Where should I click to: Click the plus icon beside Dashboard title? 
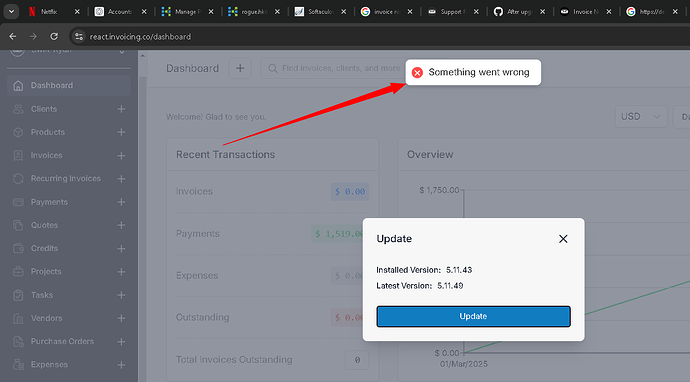(240, 68)
